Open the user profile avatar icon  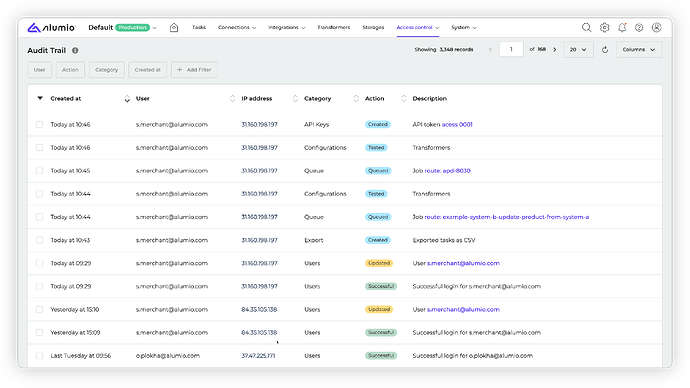pyautogui.click(x=657, y=28)
